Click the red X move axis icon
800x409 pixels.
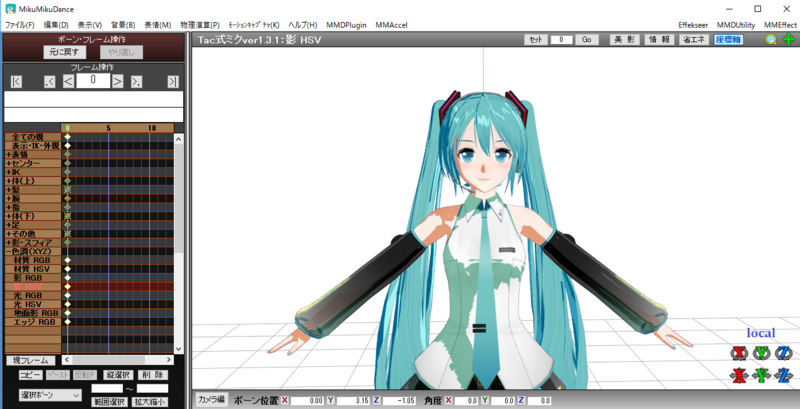(x=739, y=375)
